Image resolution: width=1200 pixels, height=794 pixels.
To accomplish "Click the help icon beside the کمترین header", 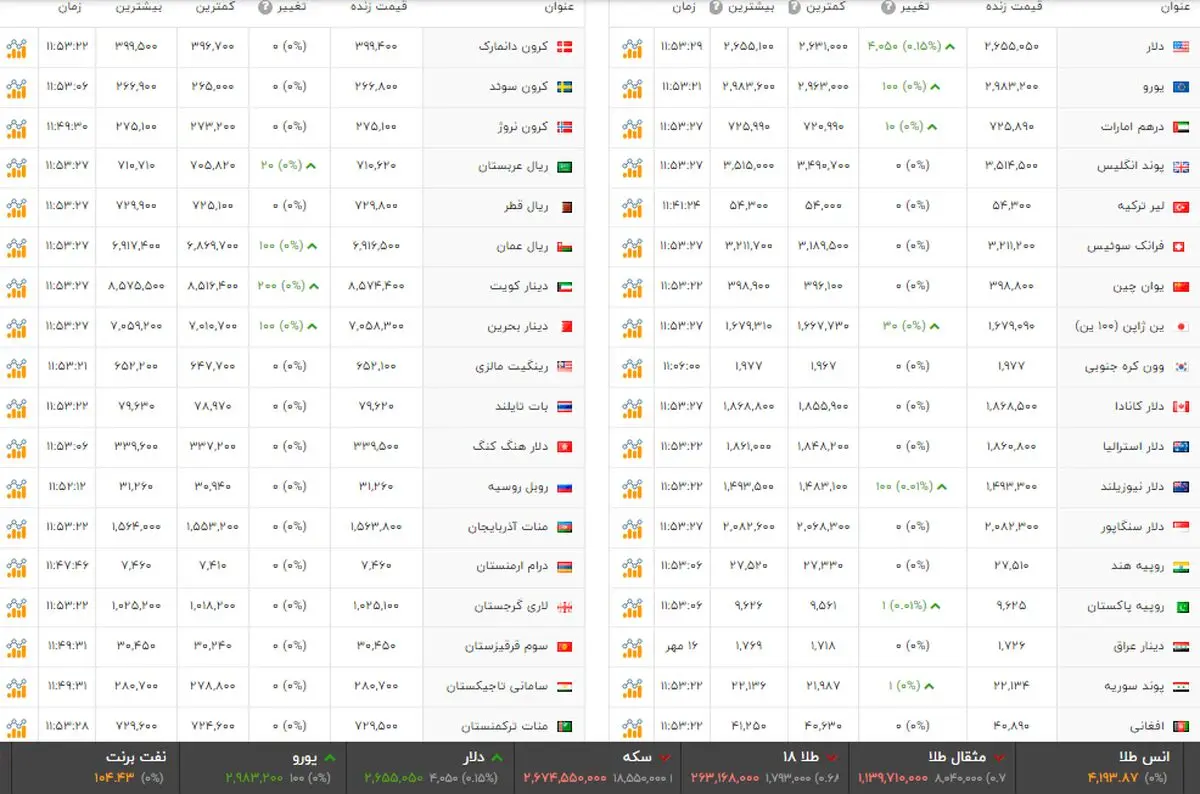I will (796, 8).
